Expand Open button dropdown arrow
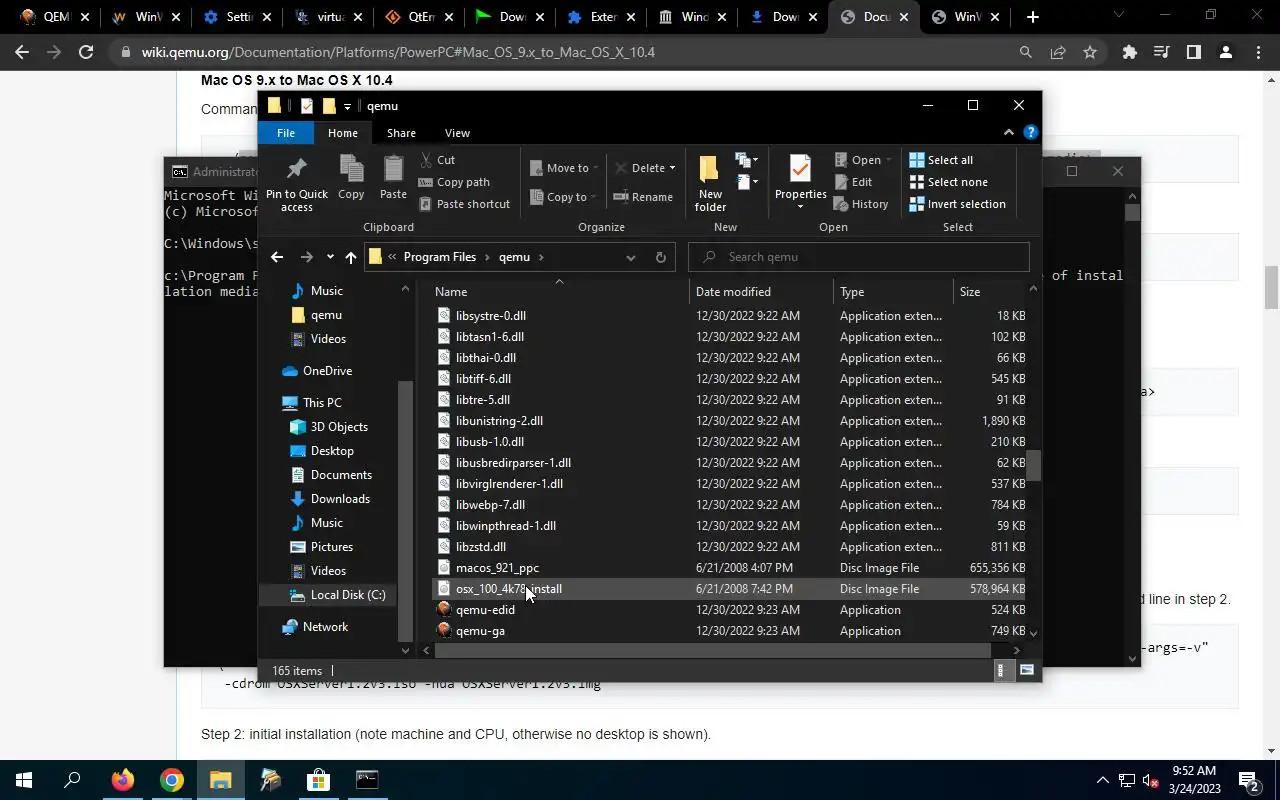This screenshot has height=800, width=1280. point(889,160)
